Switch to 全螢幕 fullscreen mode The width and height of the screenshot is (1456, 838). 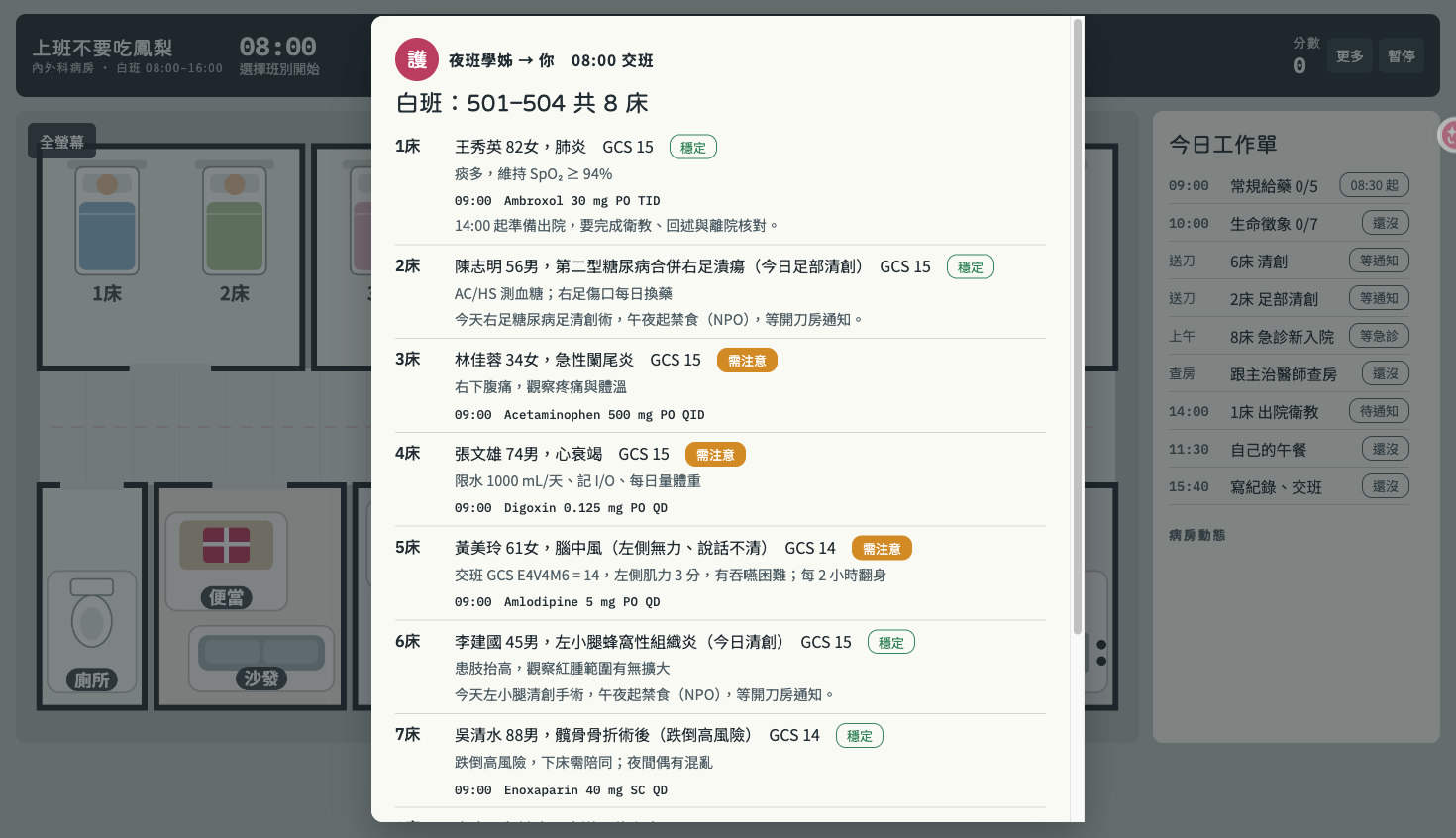(x=61, y=142)
